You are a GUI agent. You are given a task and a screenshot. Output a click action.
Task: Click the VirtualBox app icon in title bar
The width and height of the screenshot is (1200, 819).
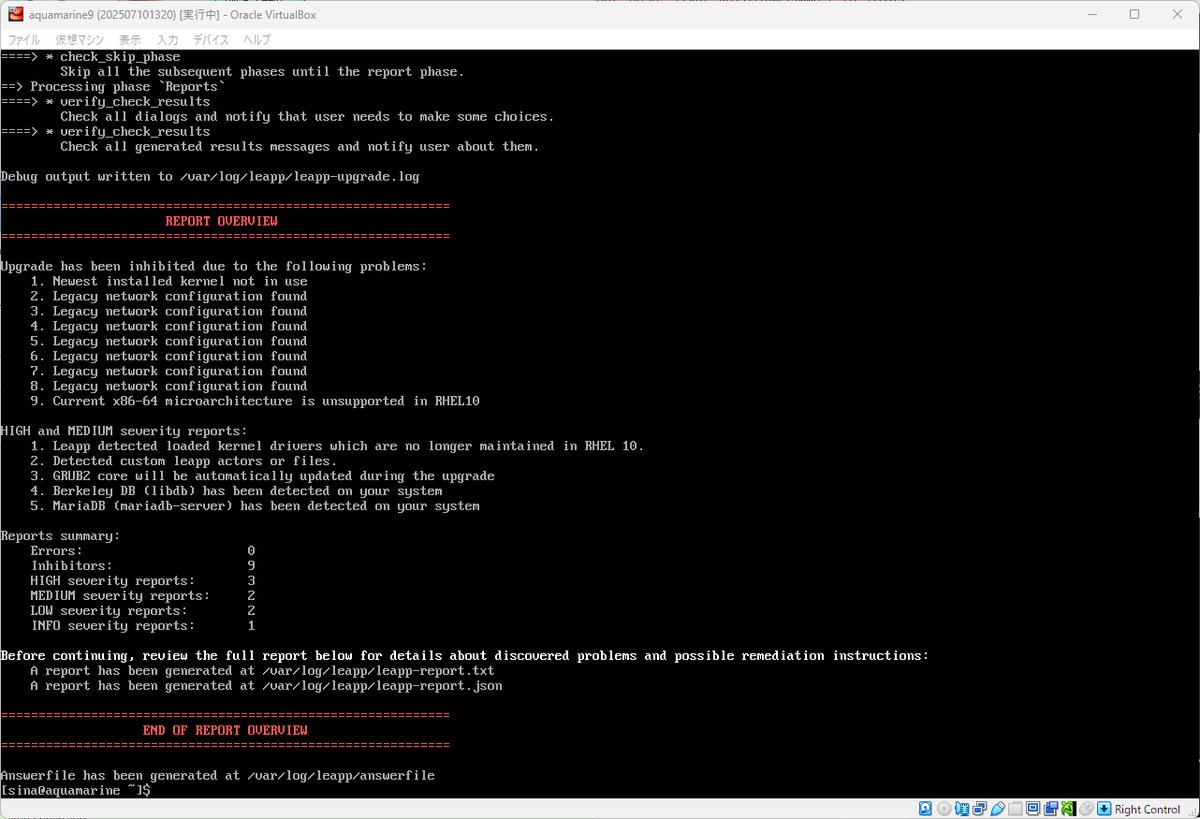click(x=15, y=15)
